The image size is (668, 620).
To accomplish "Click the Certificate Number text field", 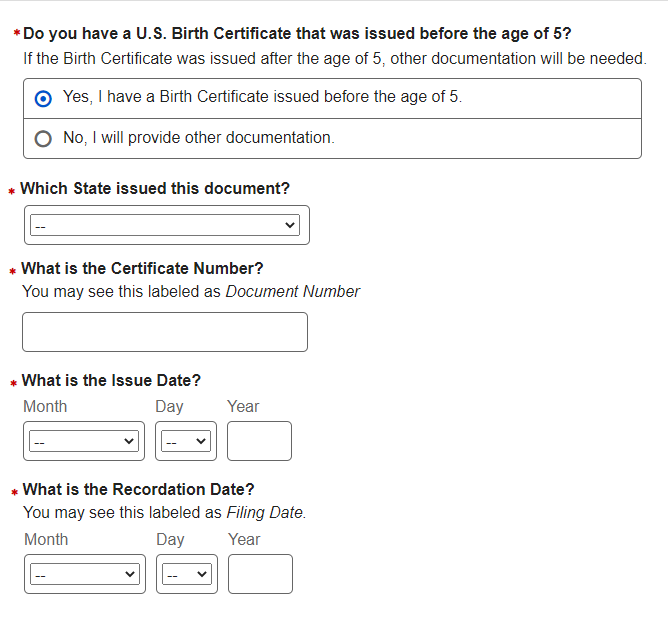I will pos(165,332).
